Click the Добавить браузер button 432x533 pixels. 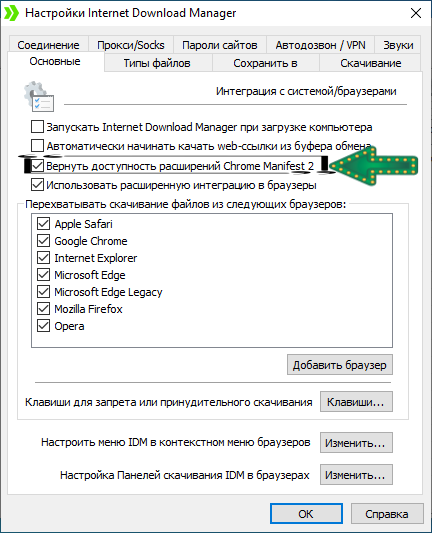pos(340,365)
